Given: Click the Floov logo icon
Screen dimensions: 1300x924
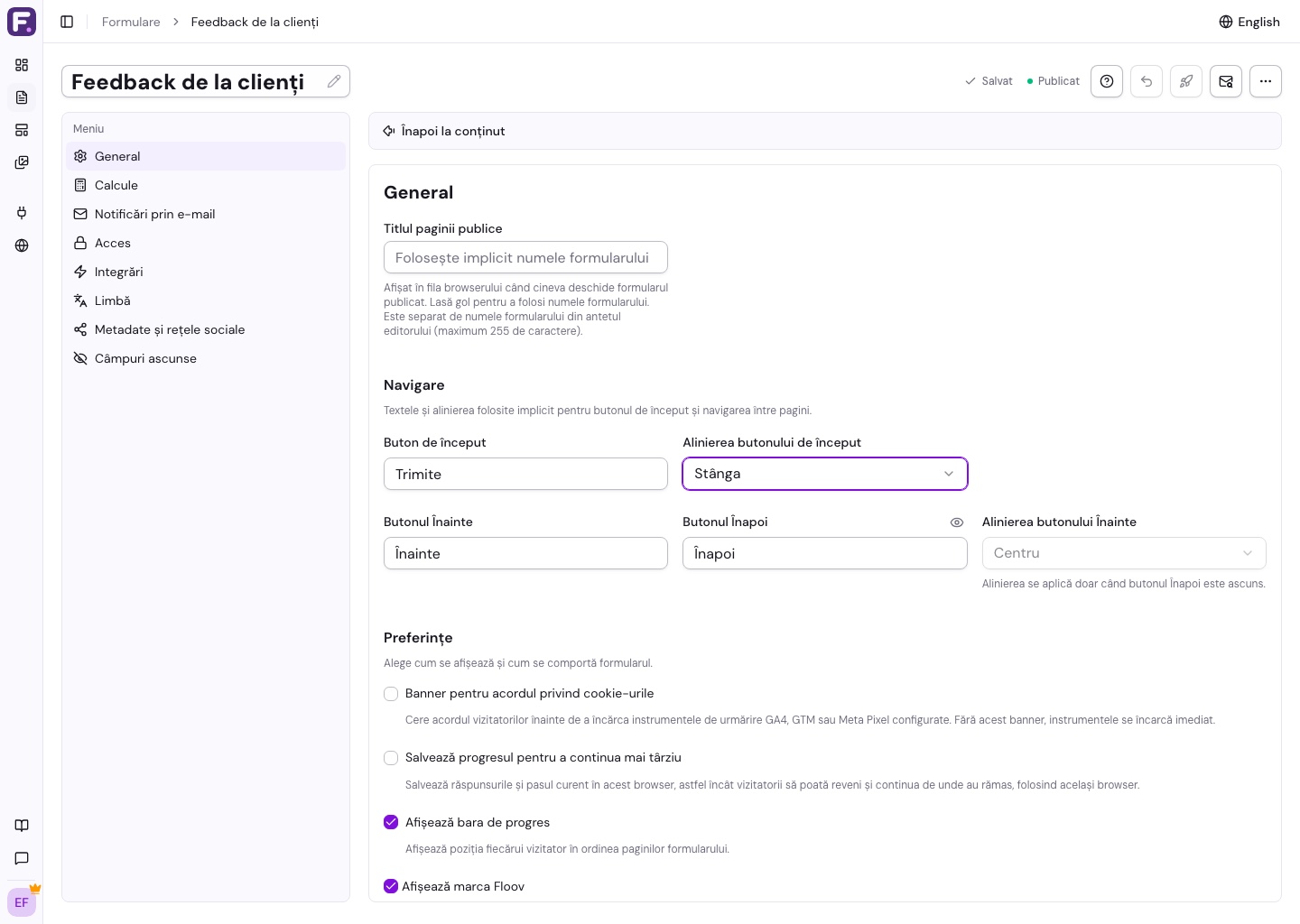Looking at the screenshot, I should click(22, 22).
